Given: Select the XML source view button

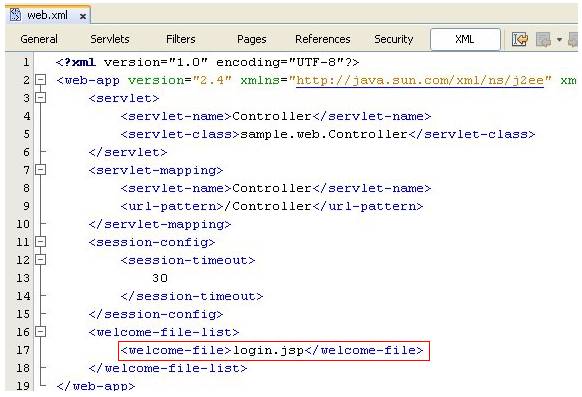Looking at the screenshot, I should [465, 39].
